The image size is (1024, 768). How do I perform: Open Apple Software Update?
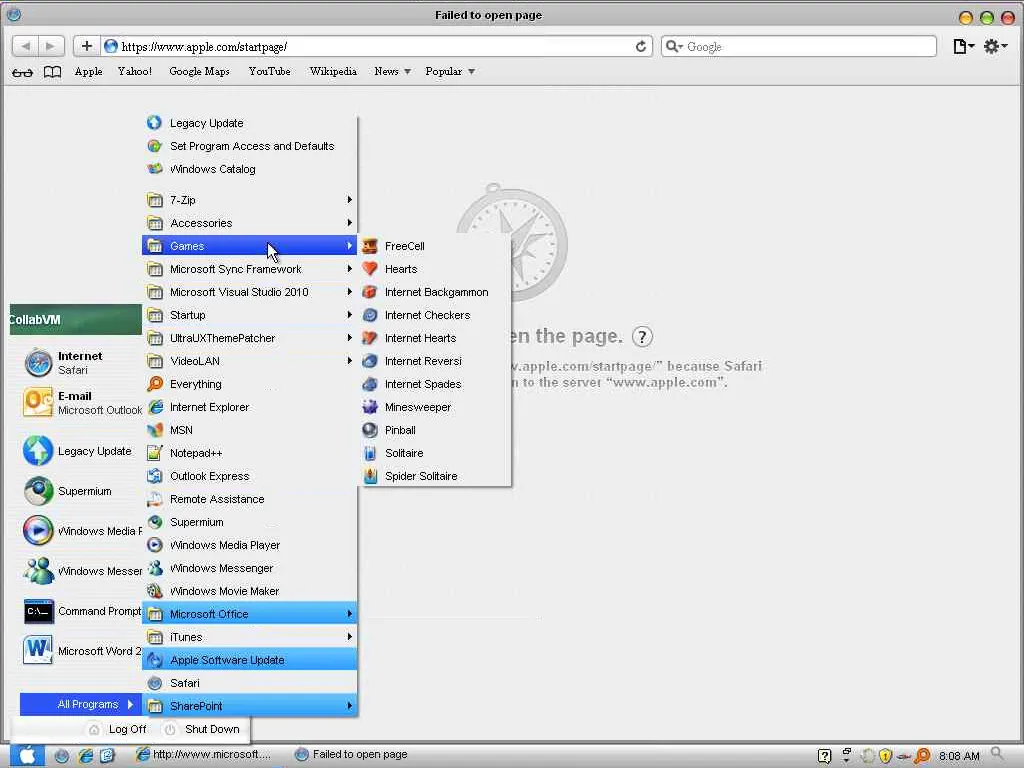[x=249, y=660]
